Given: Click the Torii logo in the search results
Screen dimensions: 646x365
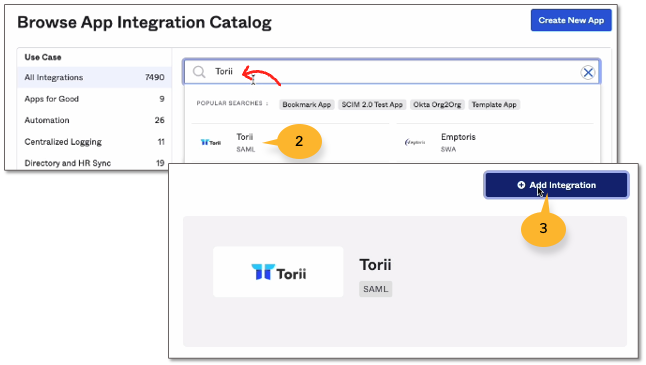Looking at the screenshot, I should click(x=211, y=142).
